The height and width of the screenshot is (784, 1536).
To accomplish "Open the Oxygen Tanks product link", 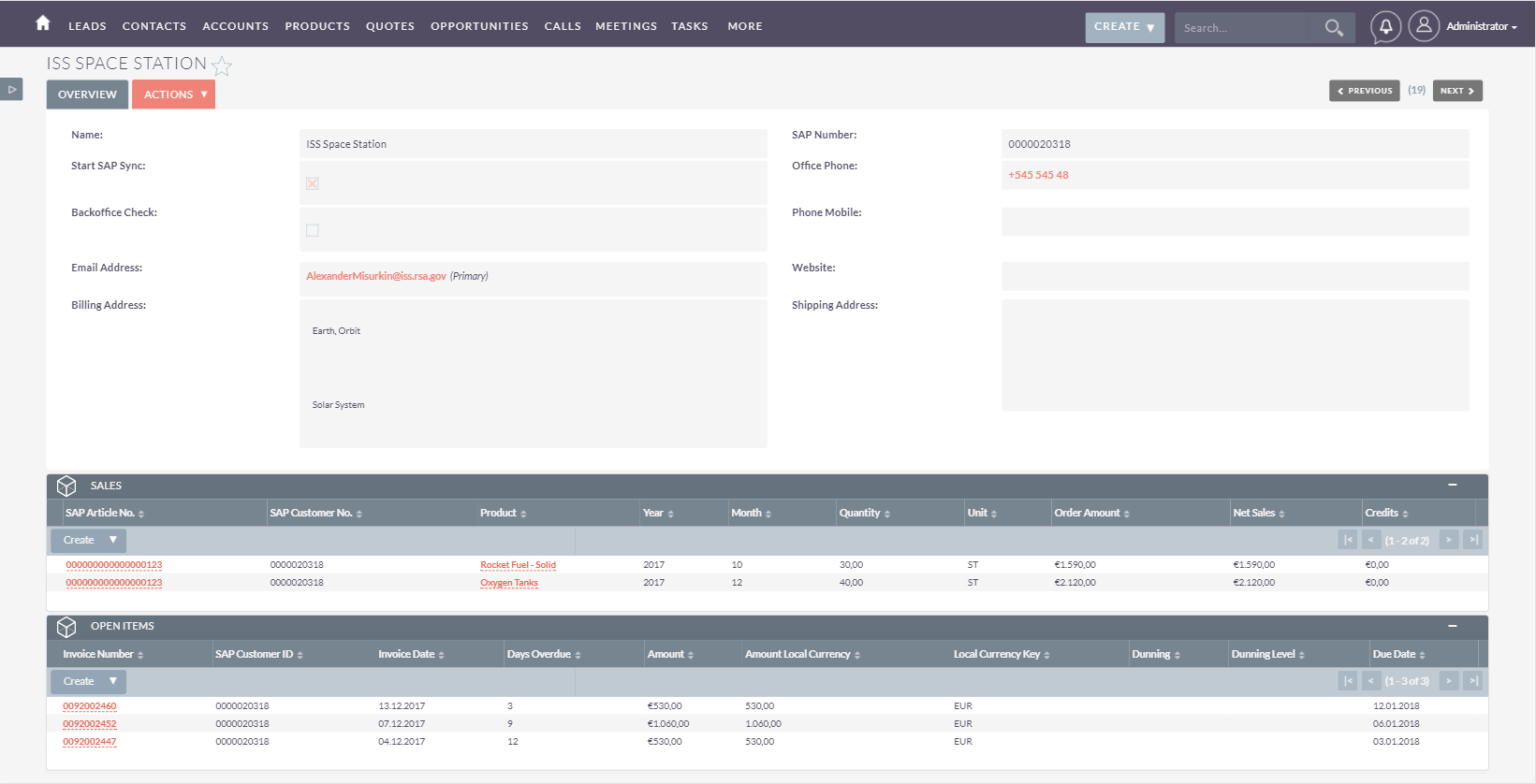I will tap(509, 583).
